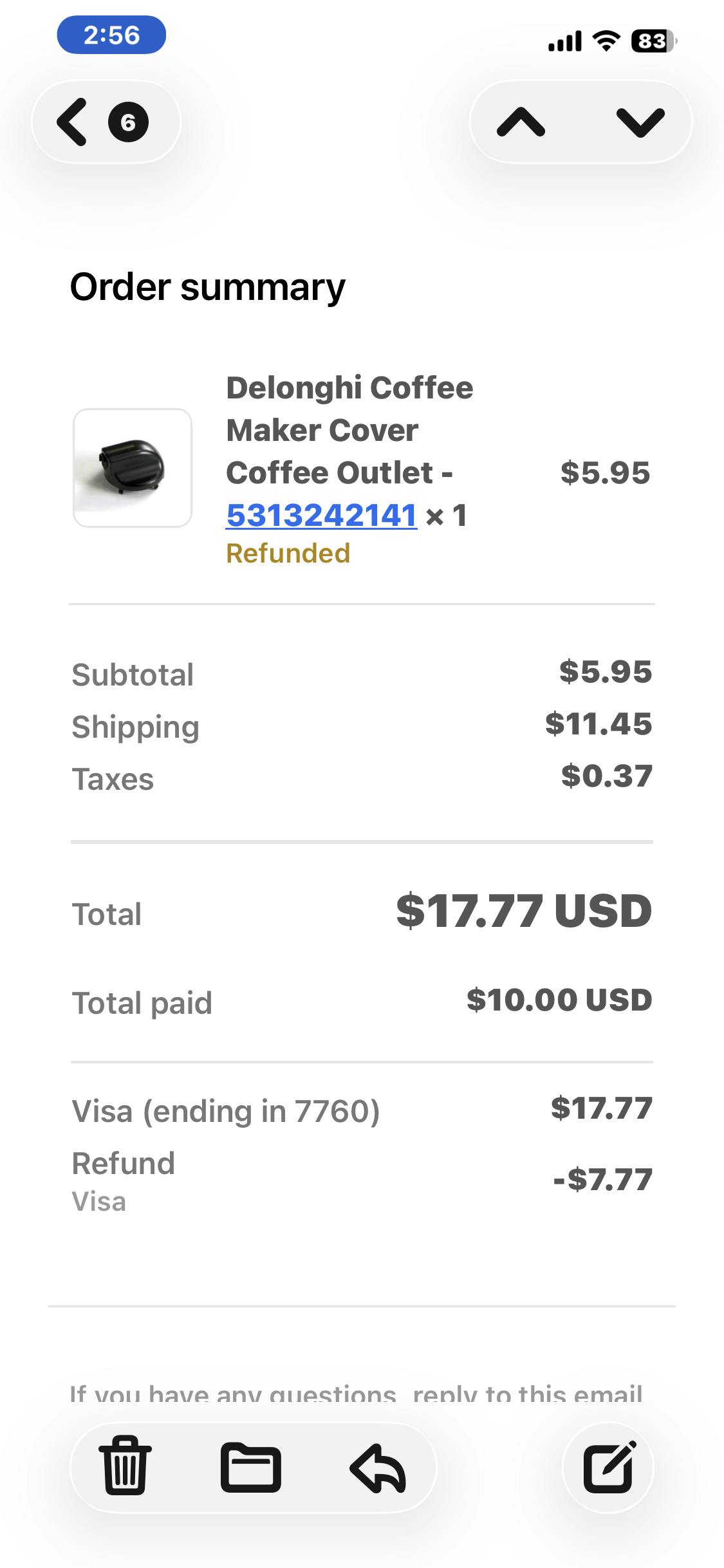Tap the Refunded status label

[288, 554]
